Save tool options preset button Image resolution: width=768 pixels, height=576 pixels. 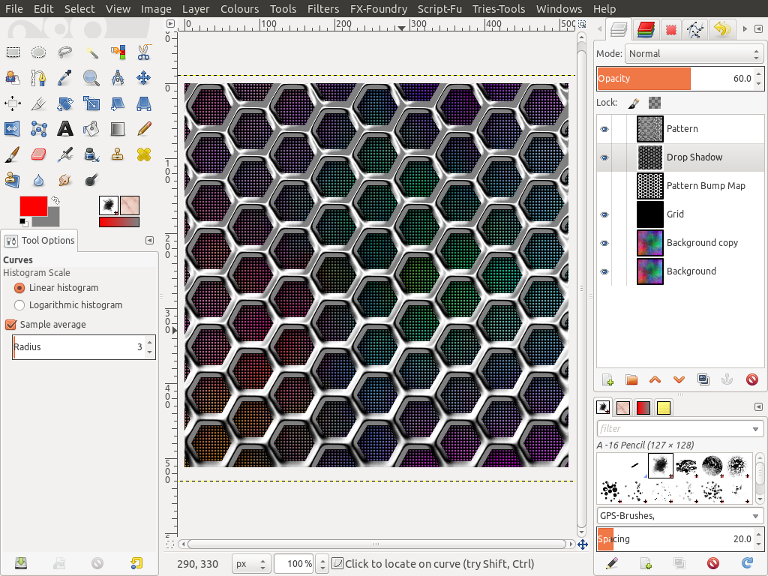(x=21, y=563)
